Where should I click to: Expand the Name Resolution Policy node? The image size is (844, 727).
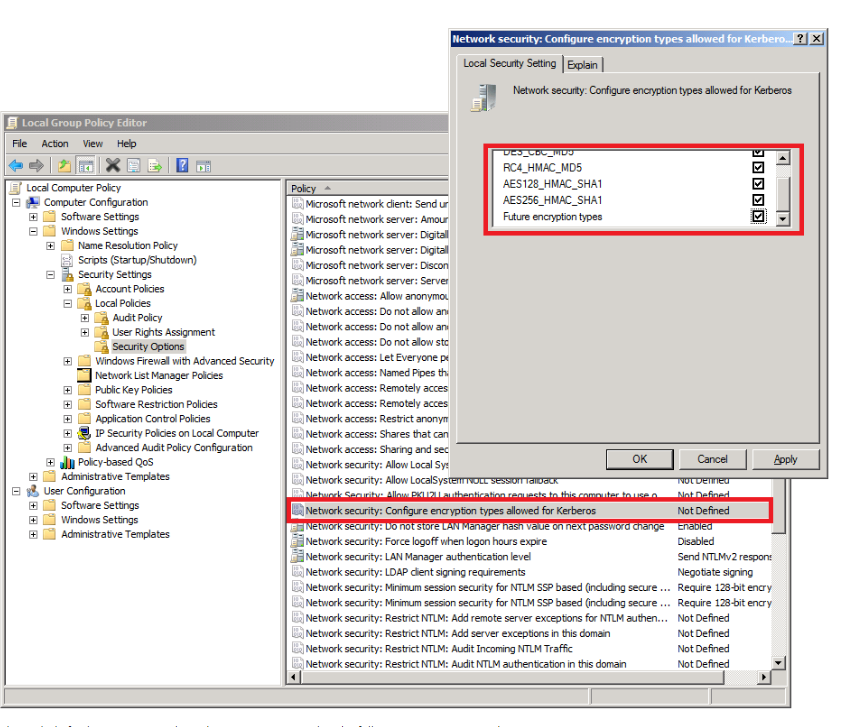pos(51,246)
